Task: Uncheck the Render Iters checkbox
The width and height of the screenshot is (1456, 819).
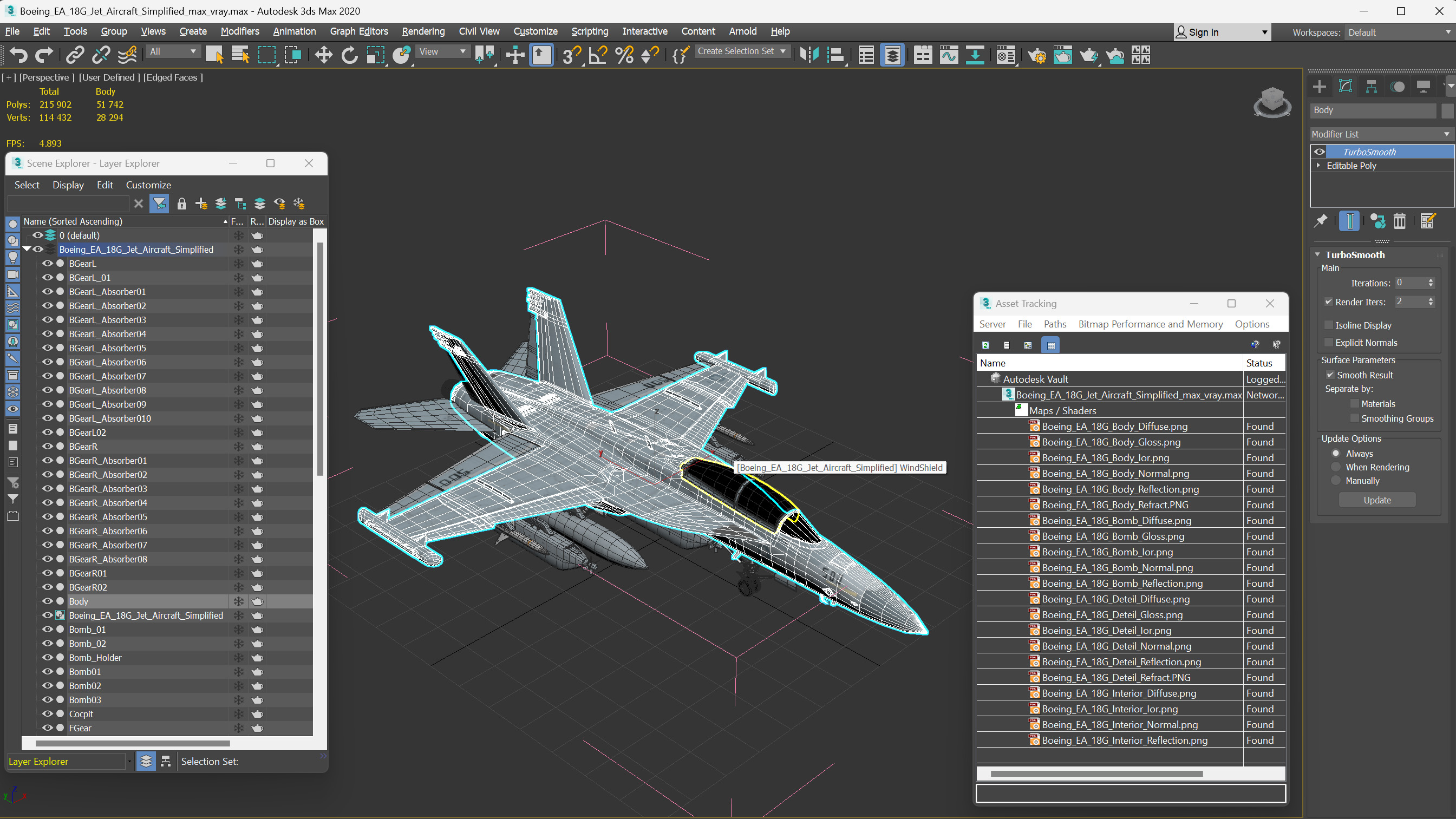Action: click(x=1328, y=302)
